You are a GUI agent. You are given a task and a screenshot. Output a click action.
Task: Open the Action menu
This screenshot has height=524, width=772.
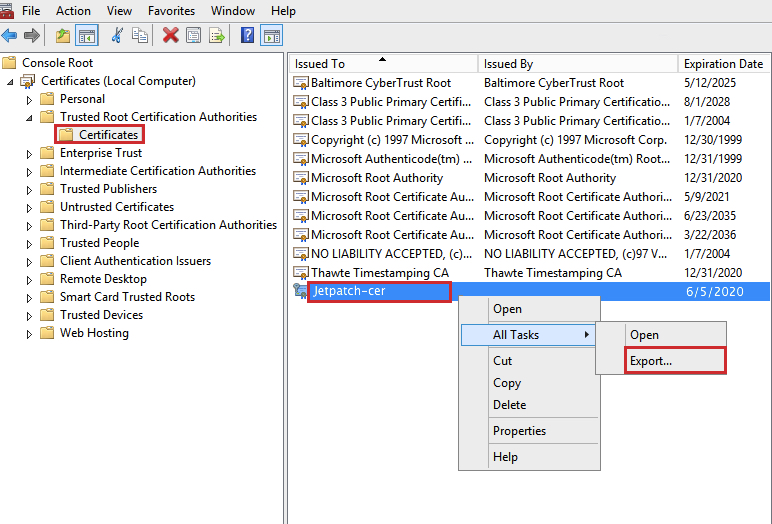[73, 10]
